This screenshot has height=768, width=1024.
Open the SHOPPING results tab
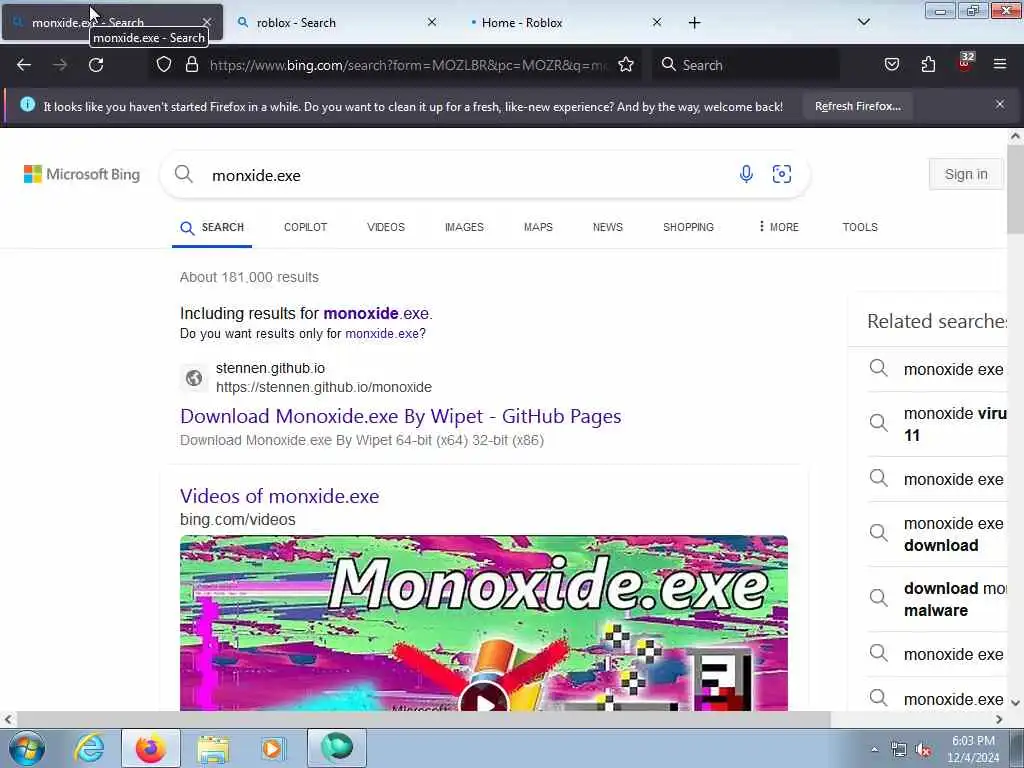688,227
